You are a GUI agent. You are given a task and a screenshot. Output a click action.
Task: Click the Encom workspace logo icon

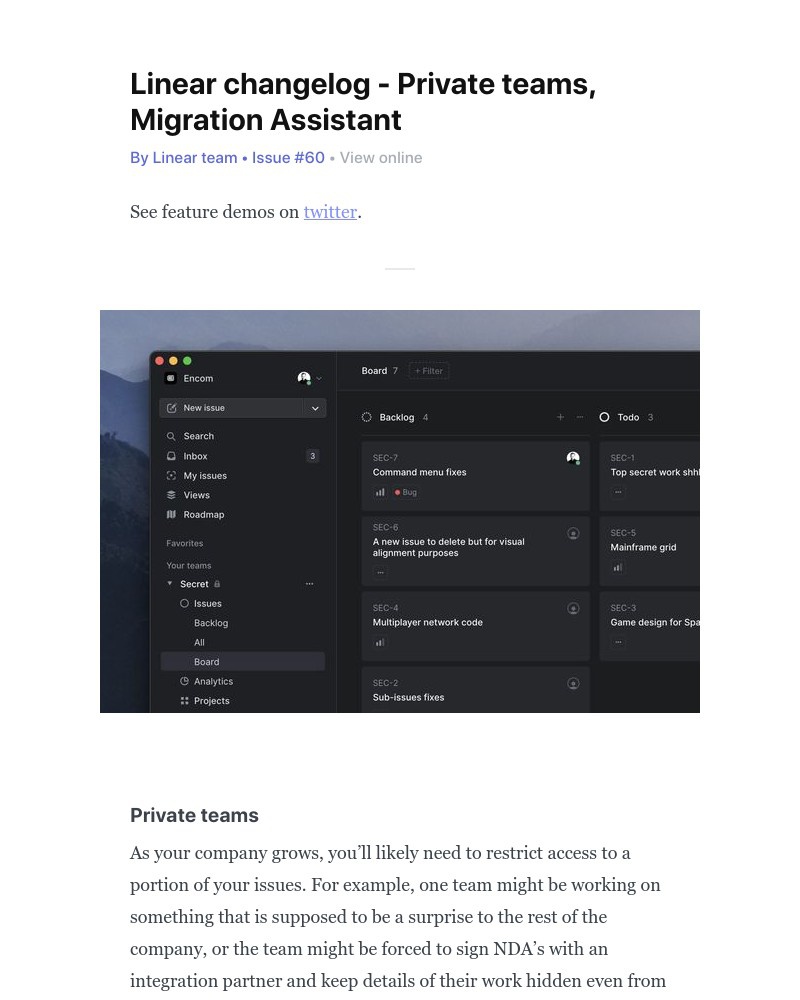[170, 378]
